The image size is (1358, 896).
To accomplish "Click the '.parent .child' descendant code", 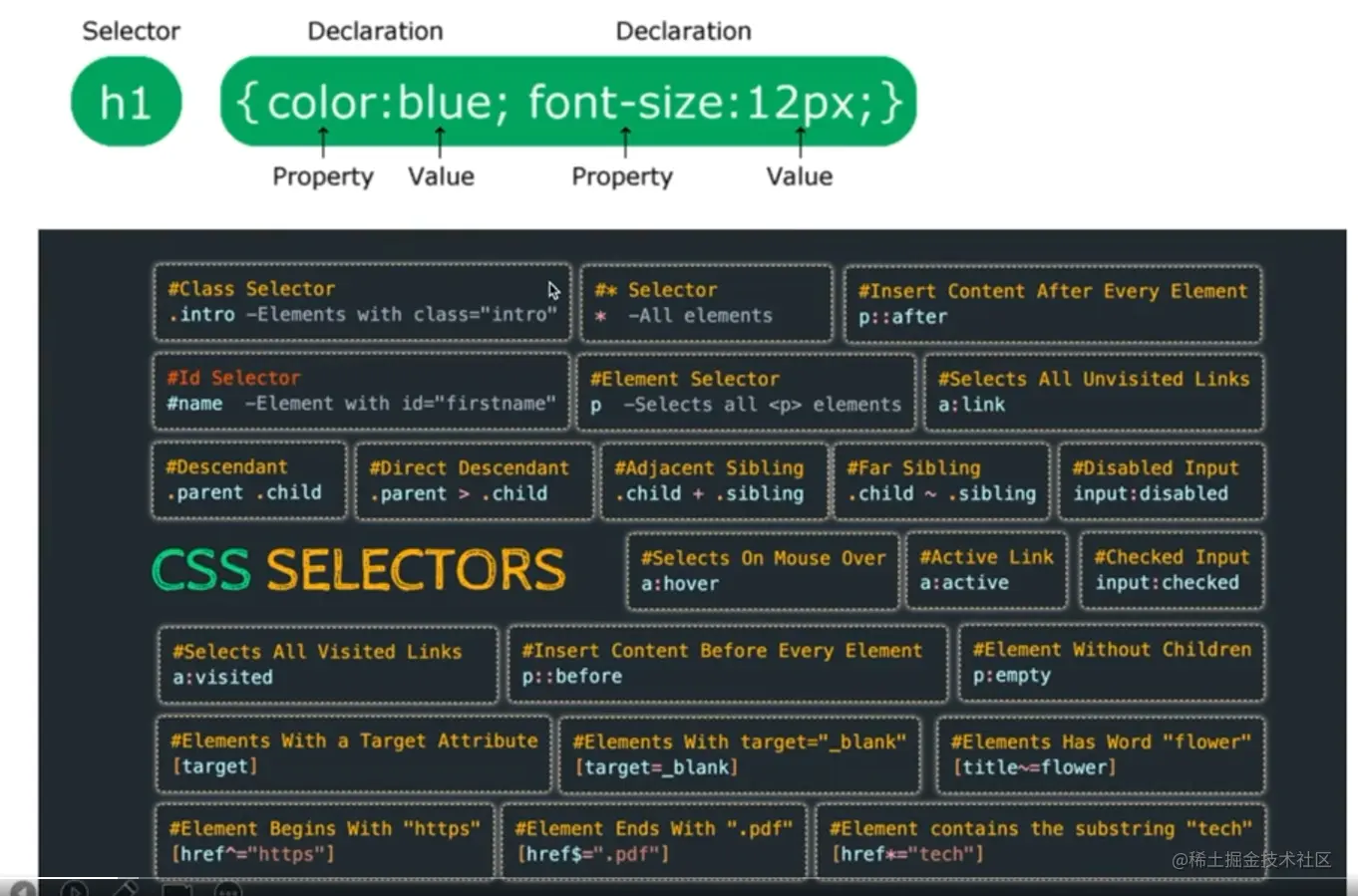I will click(x=244, y=492).
